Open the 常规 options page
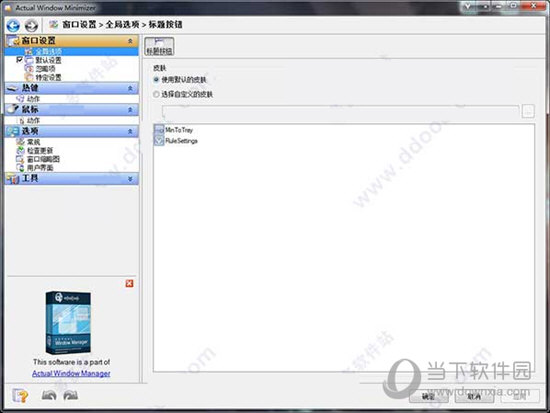Viewport: 550px width, 413px height. click(33, 142)
